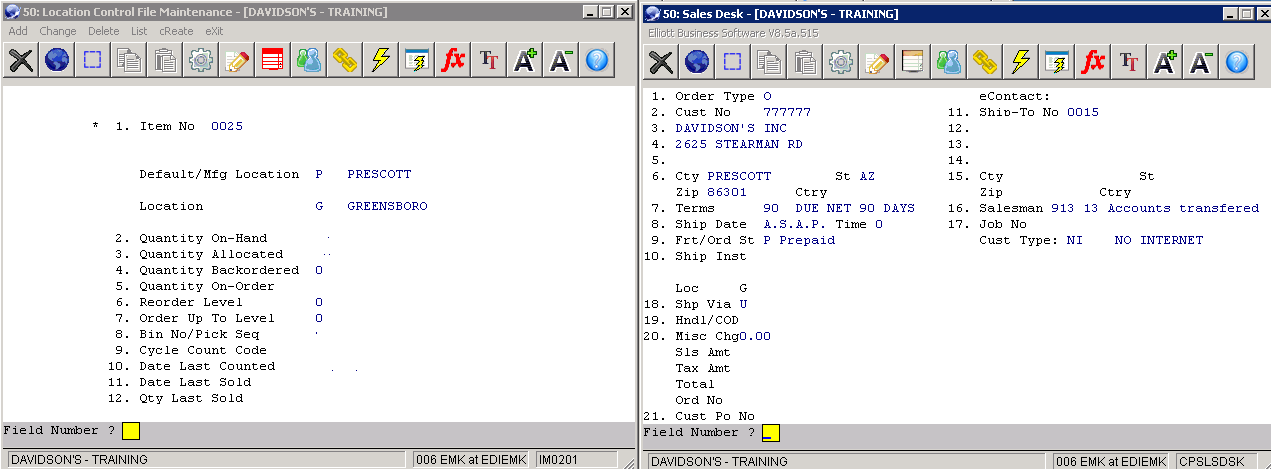Click the people contacts icon in Sales Desk toolbar
This screenshot has height=469, width=1271.
(948, 62)
